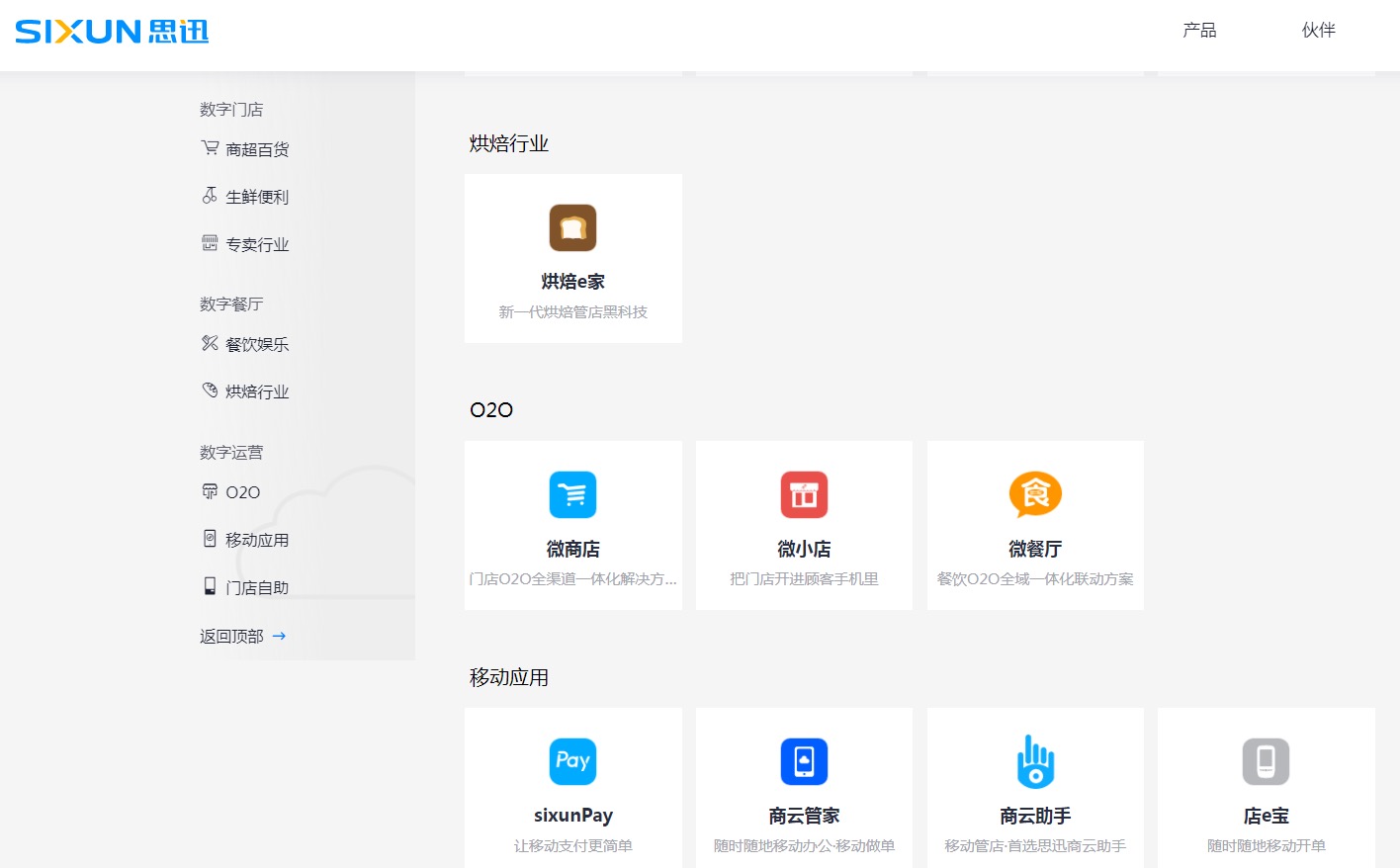Go to 生鲜便利 section
1400x868 pixels.
tap(257, 197)
